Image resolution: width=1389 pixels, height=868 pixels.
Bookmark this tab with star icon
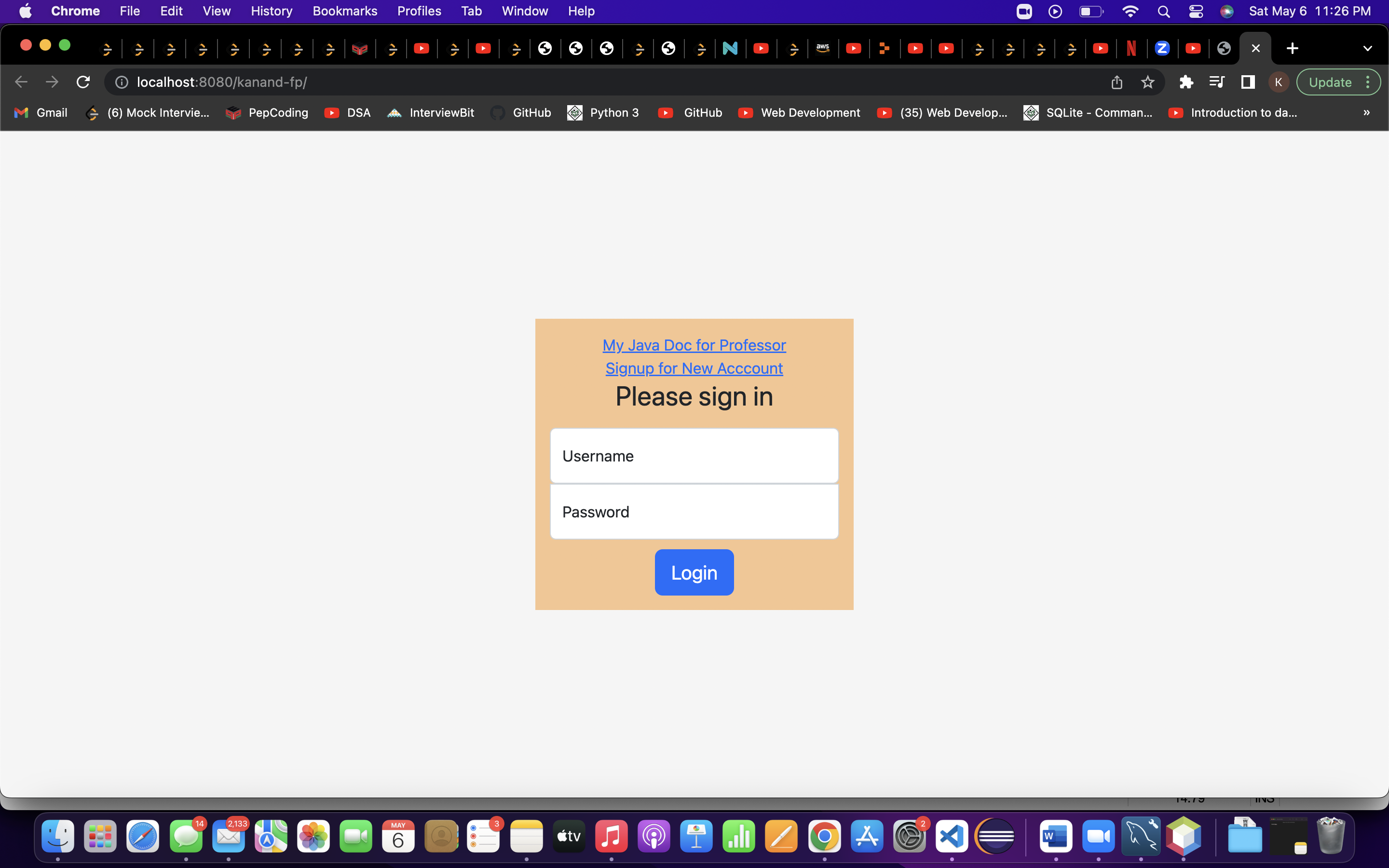point(1147,82)
